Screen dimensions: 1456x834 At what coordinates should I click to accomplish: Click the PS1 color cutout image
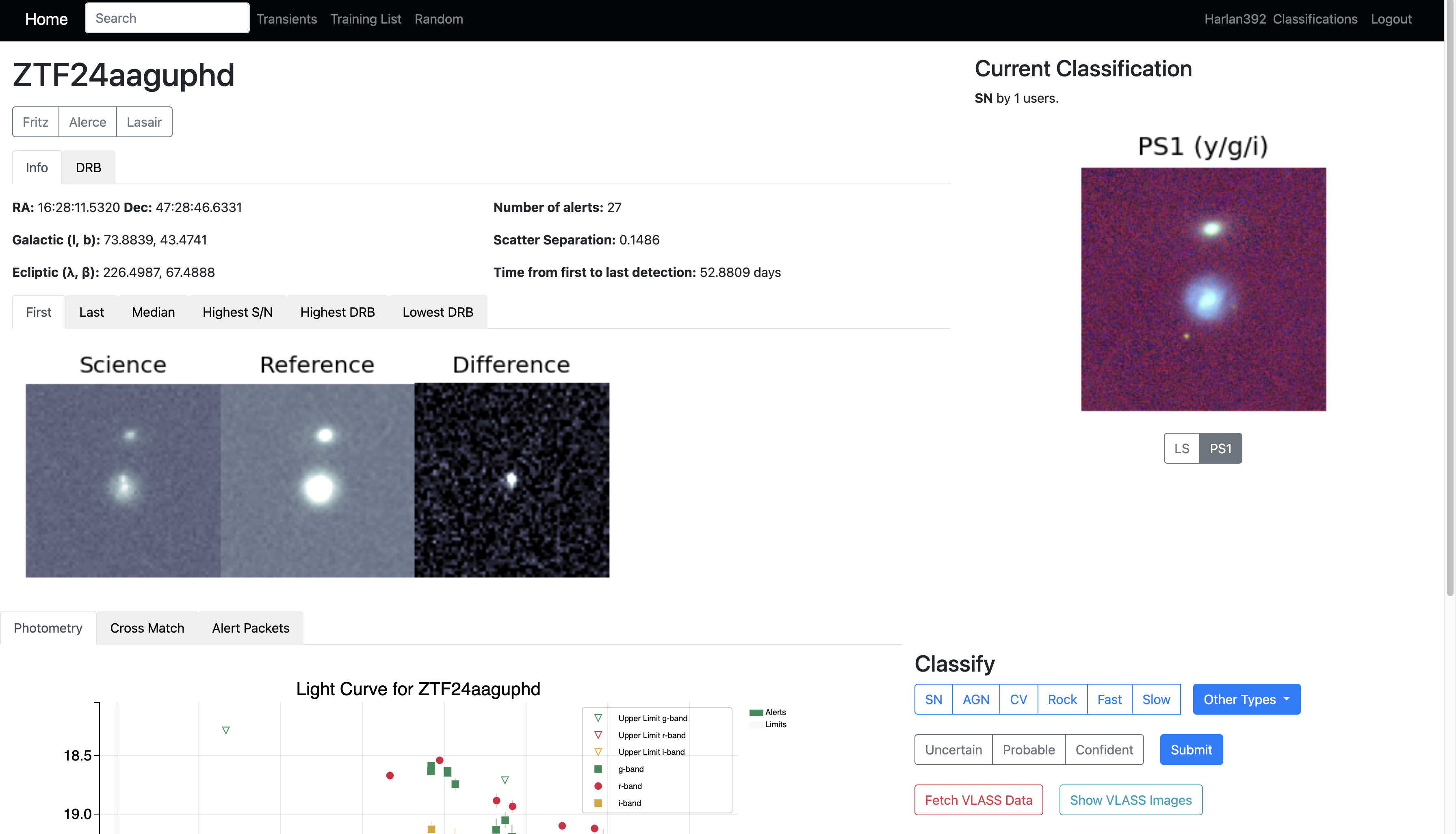(1203, 289)
